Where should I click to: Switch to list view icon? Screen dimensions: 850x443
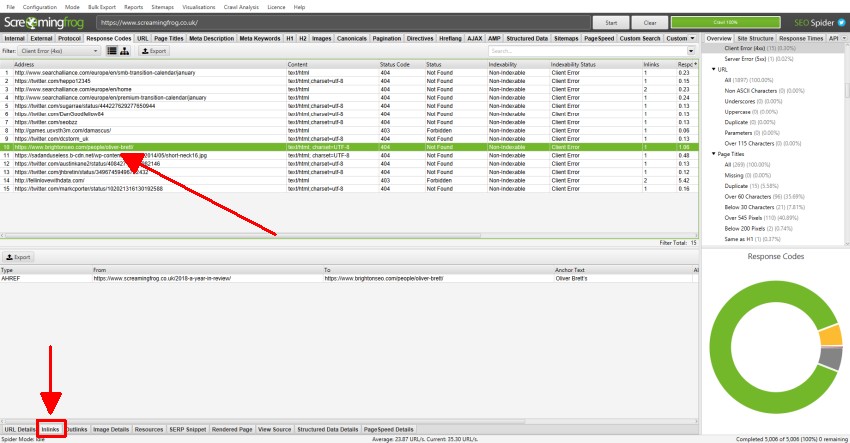112,50
